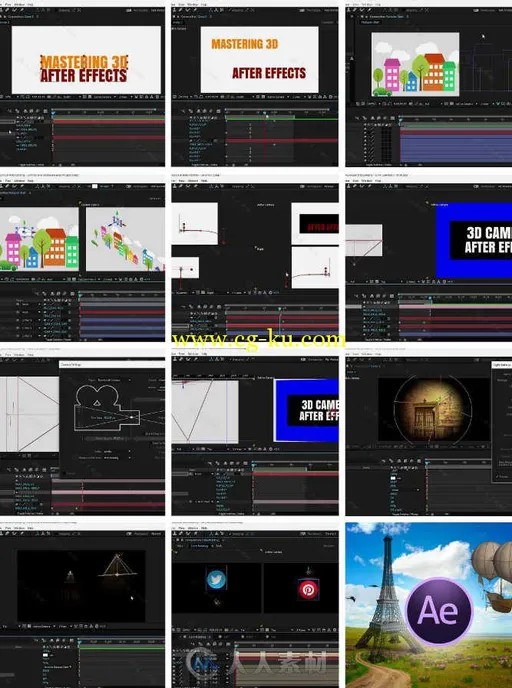The height and width of the screenshot is (688, 512).
Task: Click the timeline playhead in the overlapping title screenshot
Action: click(x=53, y=113)
